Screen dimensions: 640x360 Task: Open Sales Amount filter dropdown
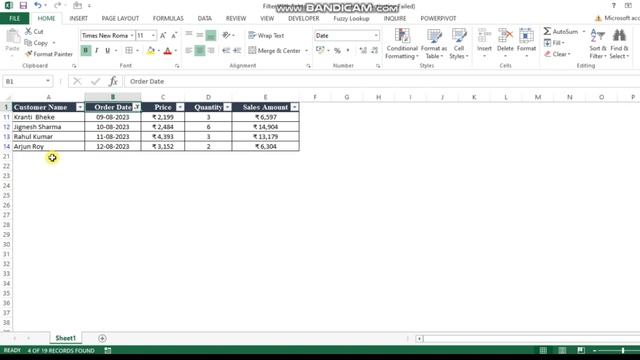294,107
